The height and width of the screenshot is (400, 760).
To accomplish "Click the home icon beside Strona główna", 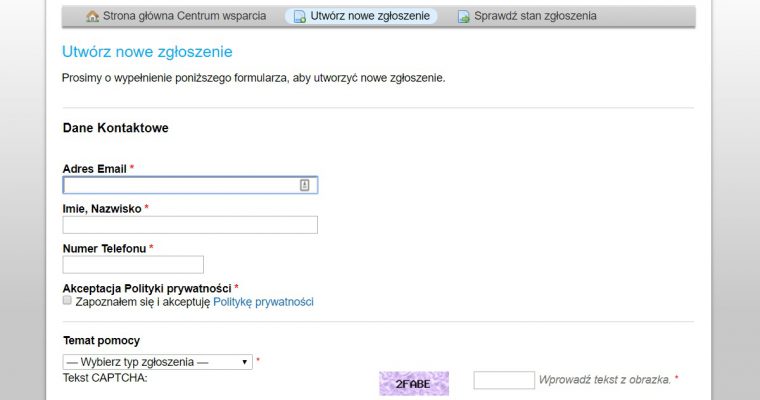I will pos(92,16).
